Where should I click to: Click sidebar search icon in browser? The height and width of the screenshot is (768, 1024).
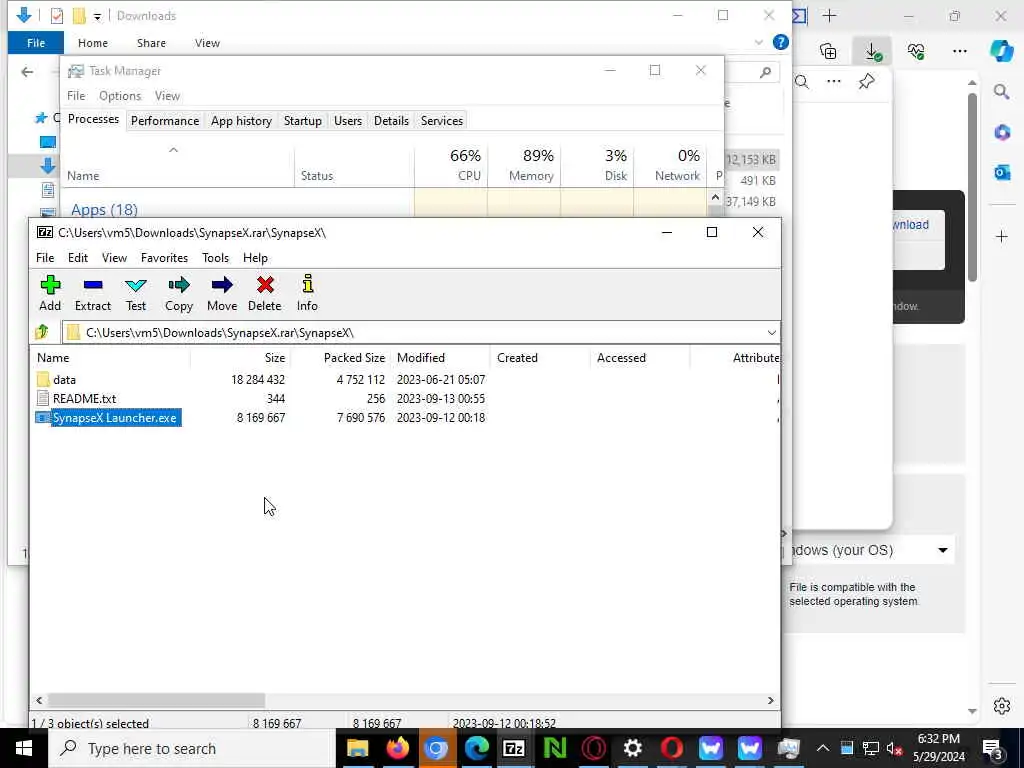click(x=1002, y=92)
